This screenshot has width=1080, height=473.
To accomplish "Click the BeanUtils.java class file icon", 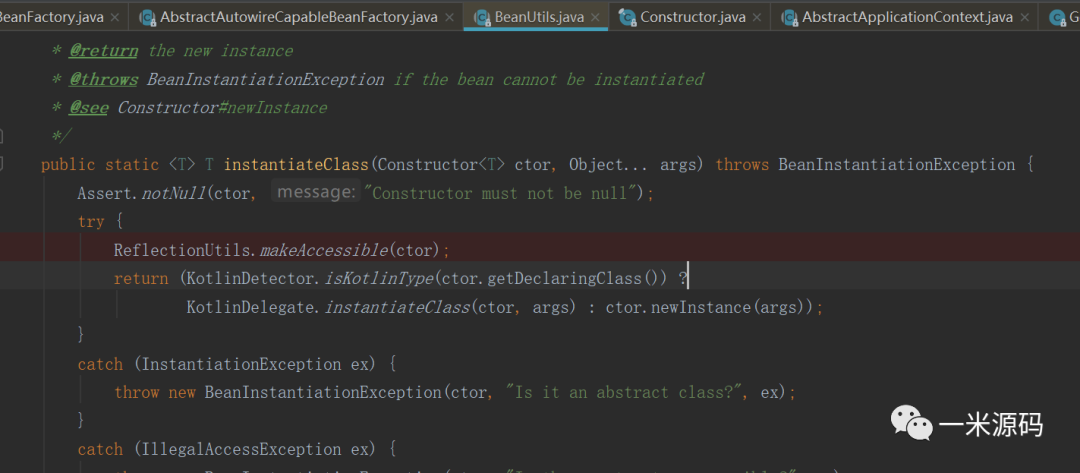I will click(x=482, y=17).
